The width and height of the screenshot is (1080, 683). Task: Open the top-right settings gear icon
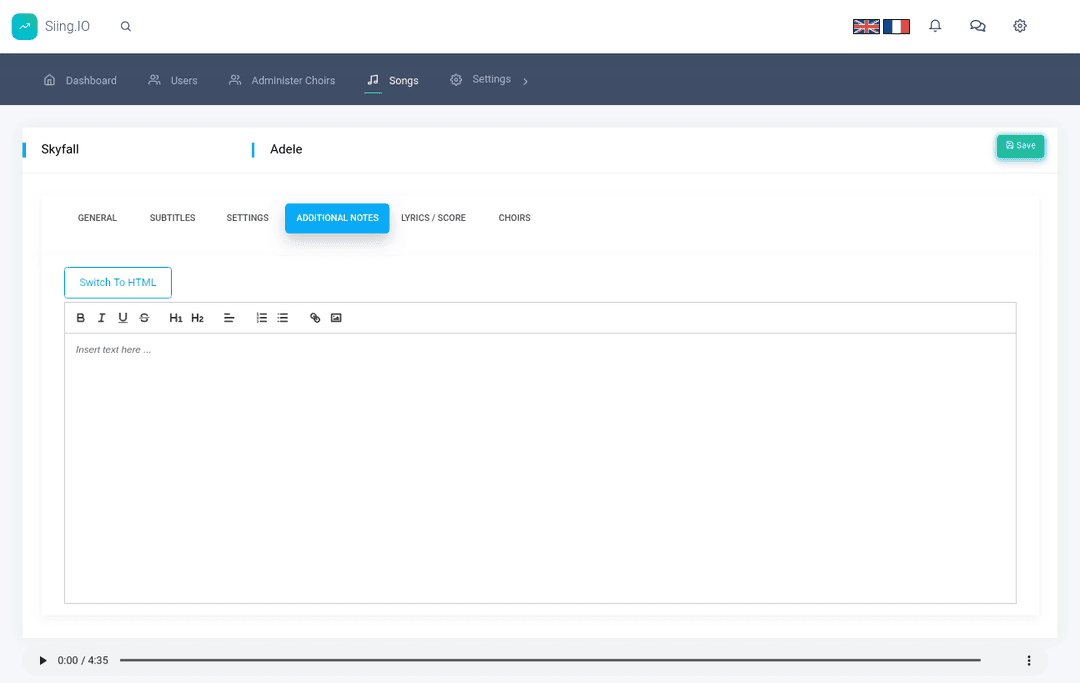pyautogui.click(x=1020, y=26)
